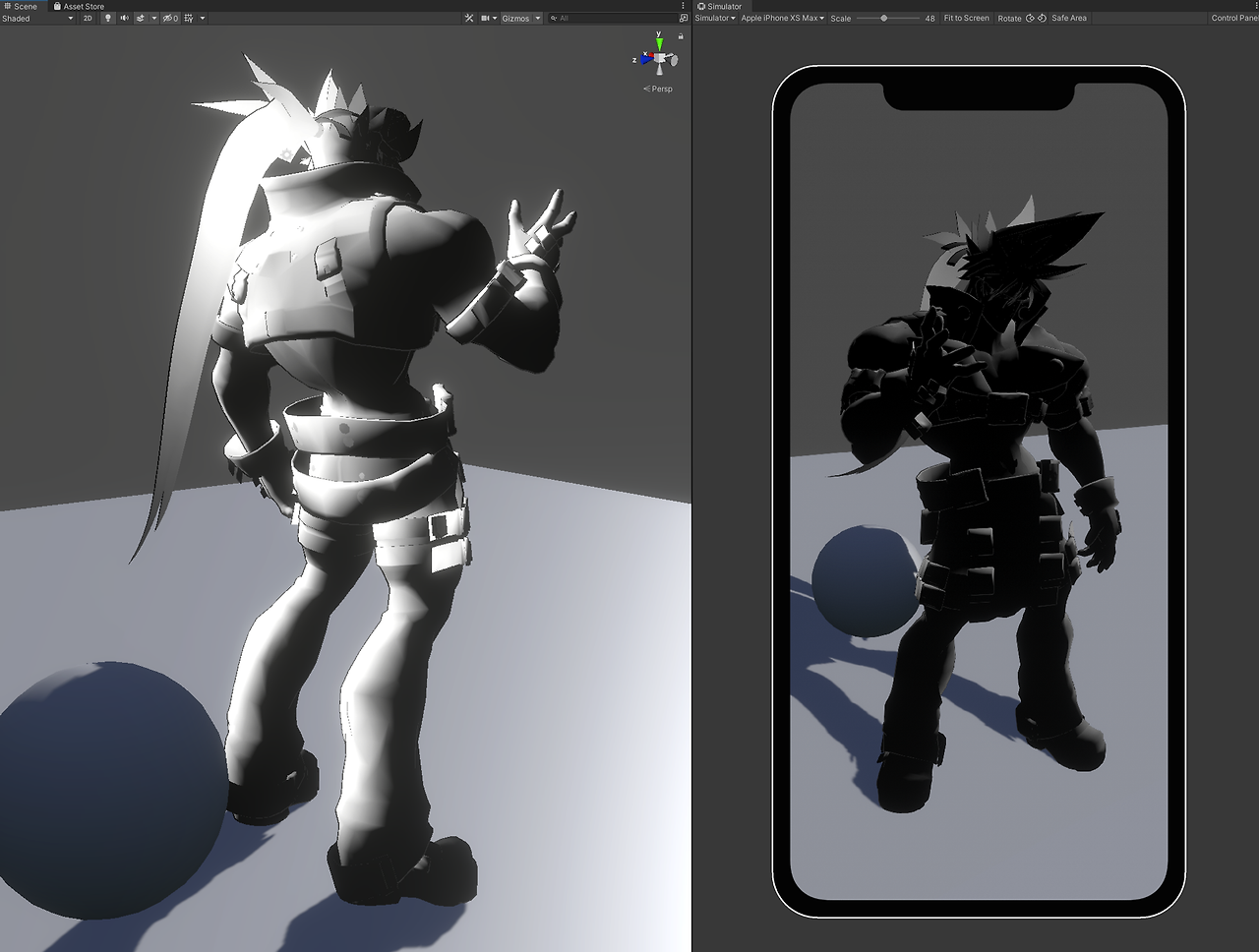Select the Simulator tab
The width and height of the screenshot is (1259, 952).
pyautogui.click(x=720, y=6)
